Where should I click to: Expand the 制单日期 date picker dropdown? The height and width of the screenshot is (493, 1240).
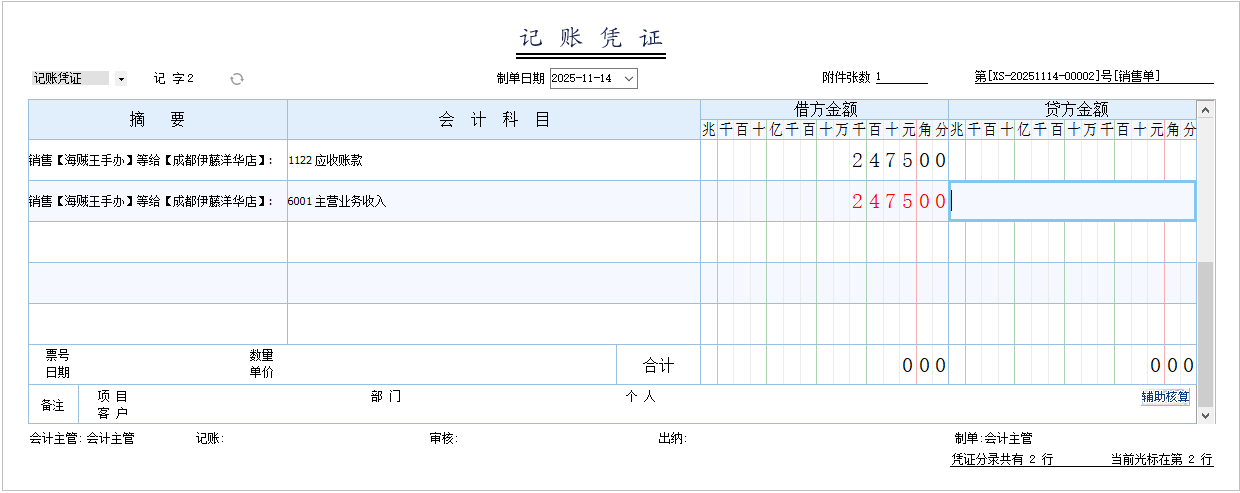point(628,79)
